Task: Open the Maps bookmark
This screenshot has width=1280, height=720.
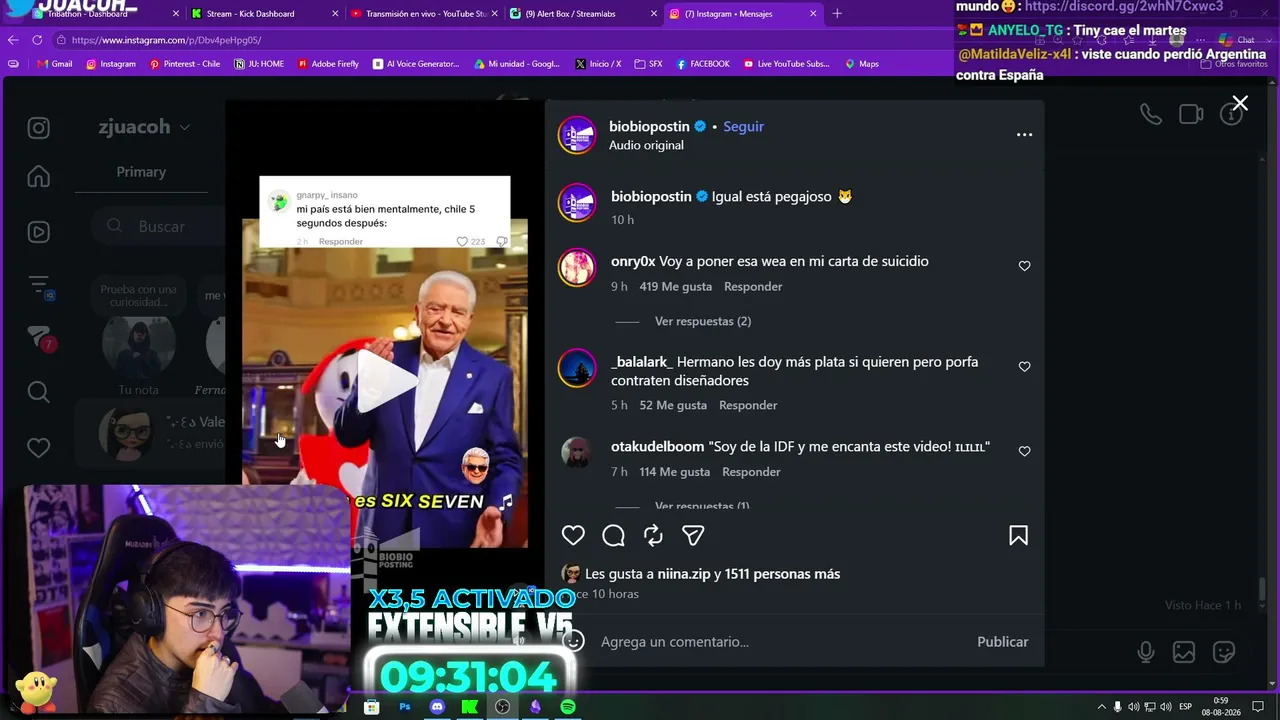Action: [x=862, y=64]
